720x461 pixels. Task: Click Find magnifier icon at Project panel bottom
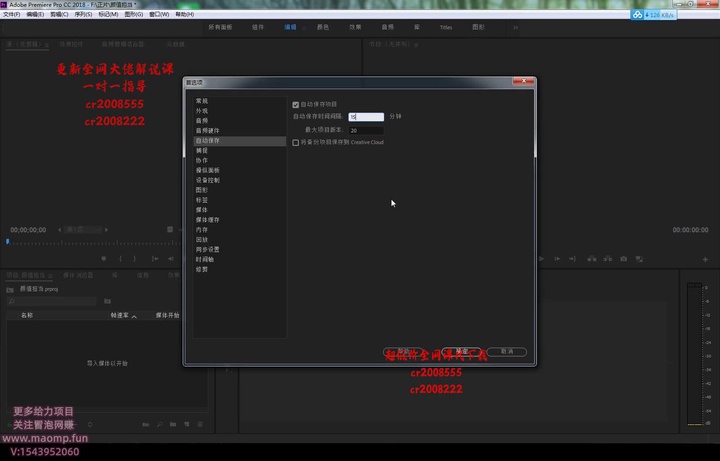coord(159,424)
